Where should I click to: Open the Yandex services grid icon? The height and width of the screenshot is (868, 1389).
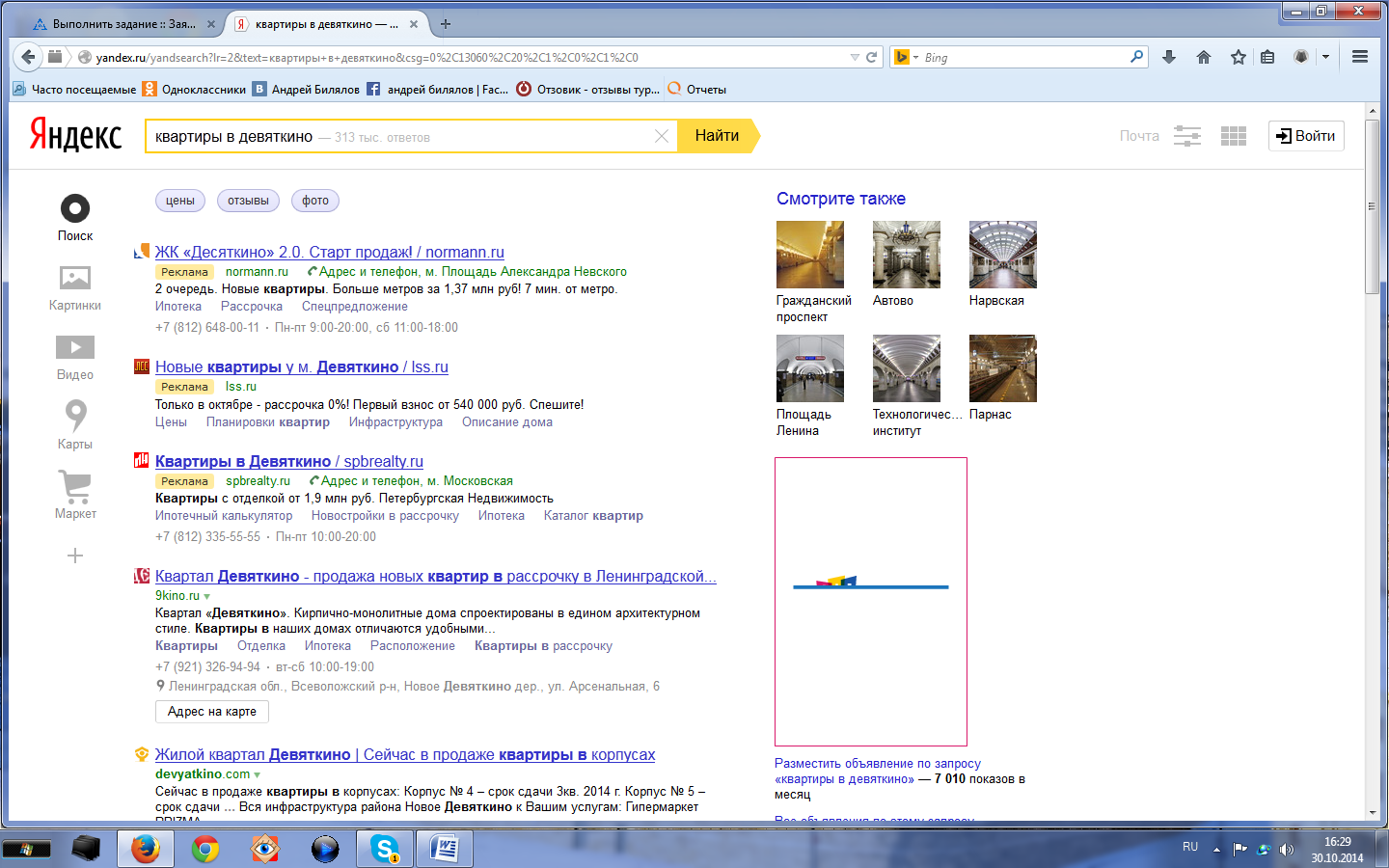point(1234,136)
